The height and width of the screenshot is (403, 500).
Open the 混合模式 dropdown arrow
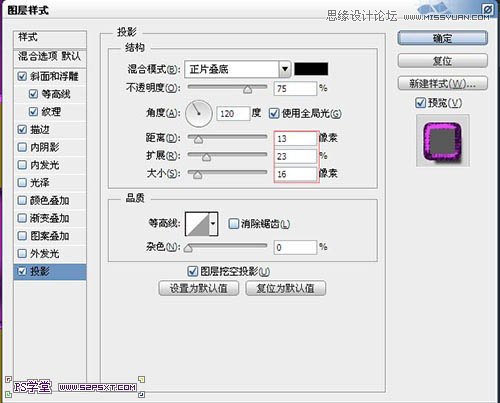(285, 69)
